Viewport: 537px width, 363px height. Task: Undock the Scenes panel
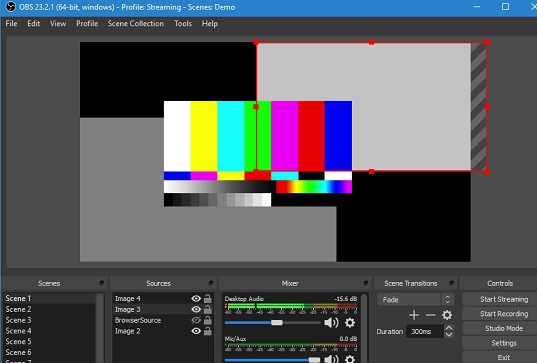point(101,283)
